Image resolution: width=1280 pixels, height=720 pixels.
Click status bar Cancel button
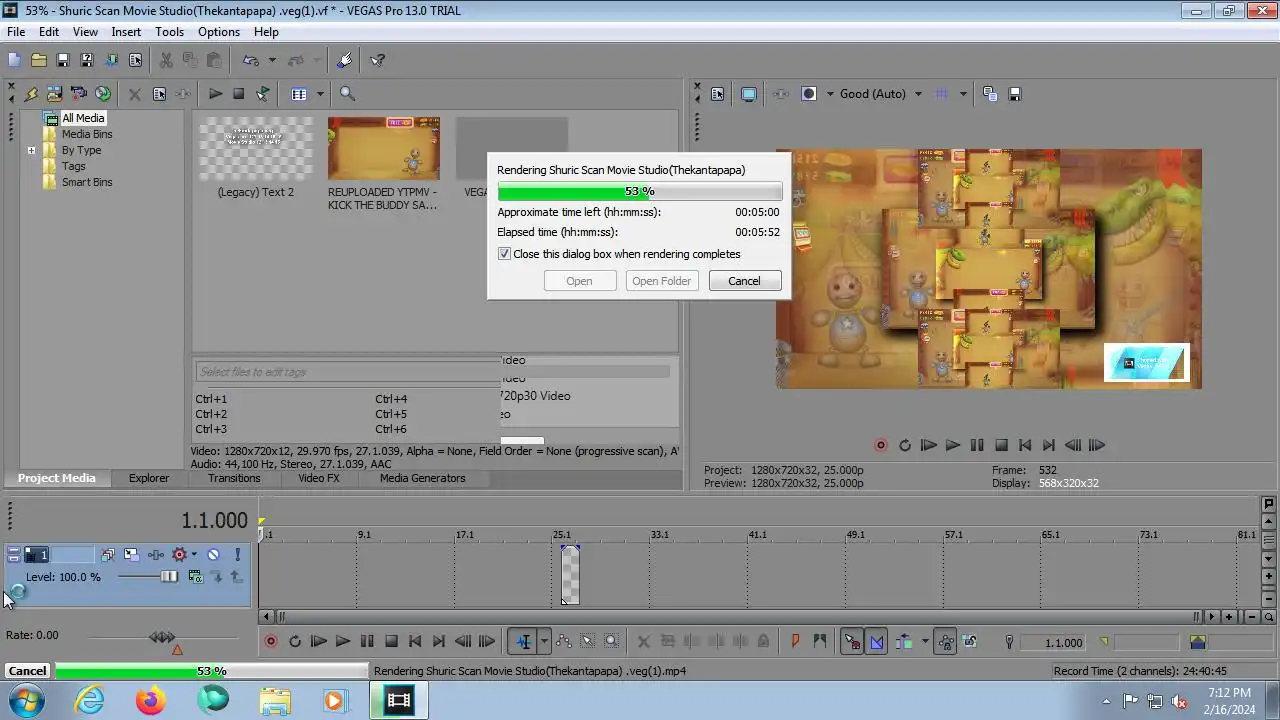point(27,671)
